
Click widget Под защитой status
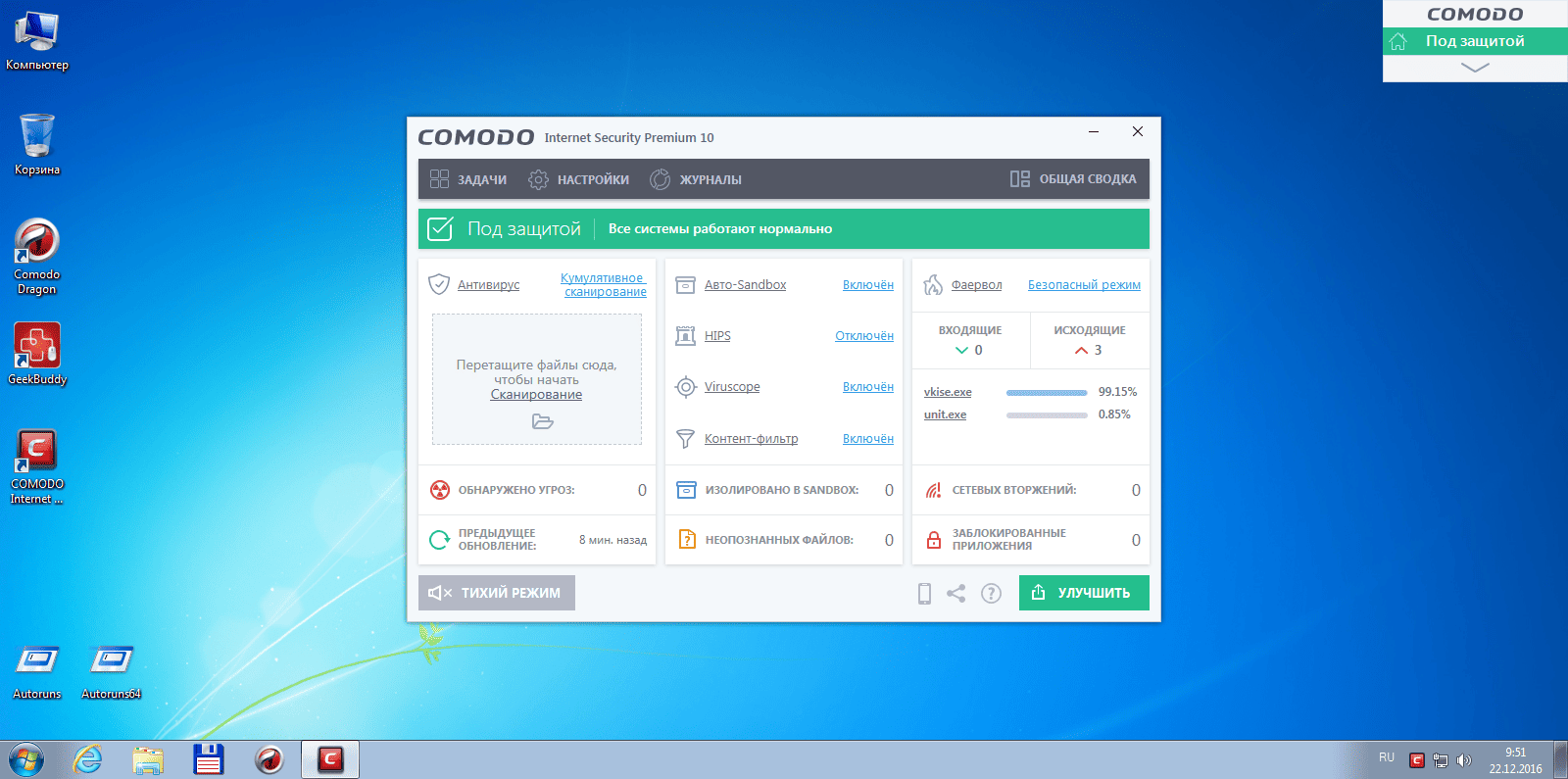pos(1475,41)
